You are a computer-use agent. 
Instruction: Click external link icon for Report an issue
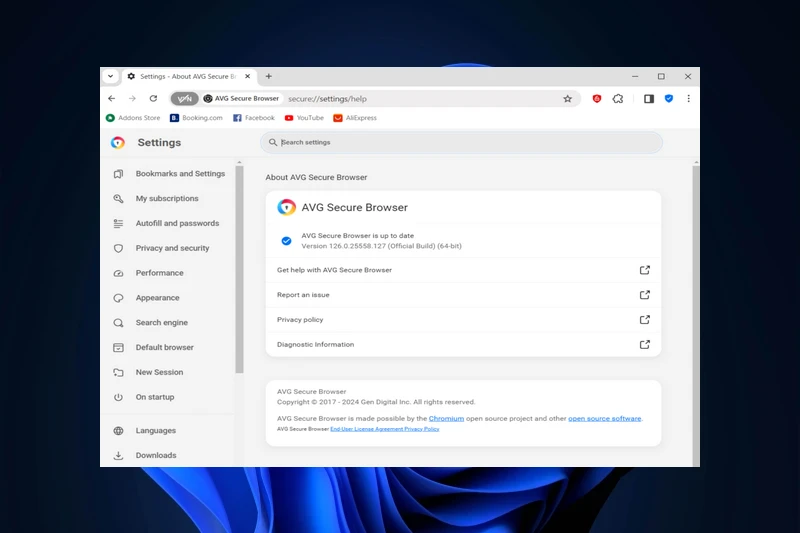tap(645, 295)
